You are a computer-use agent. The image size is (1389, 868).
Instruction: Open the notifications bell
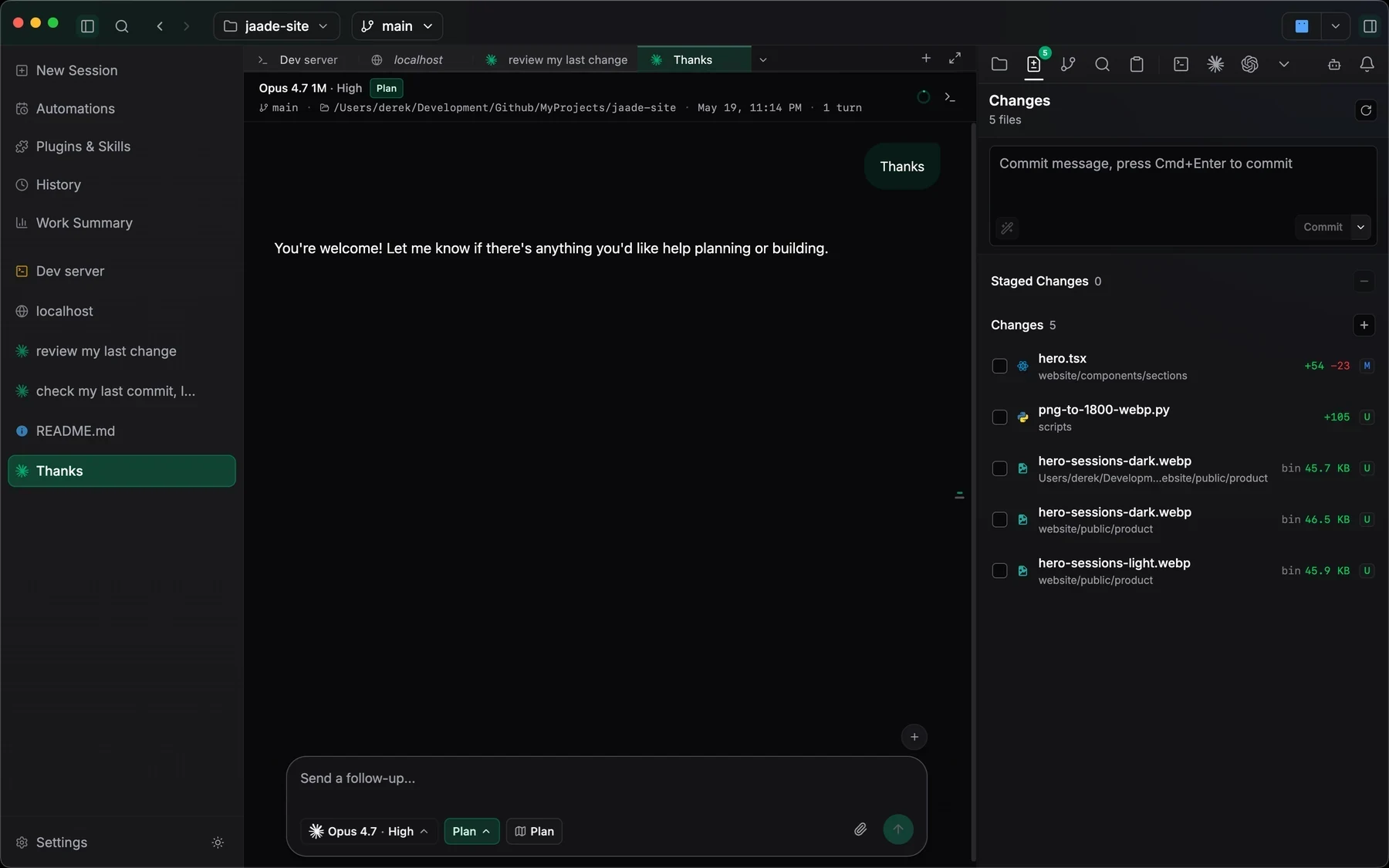point(1367,64)
